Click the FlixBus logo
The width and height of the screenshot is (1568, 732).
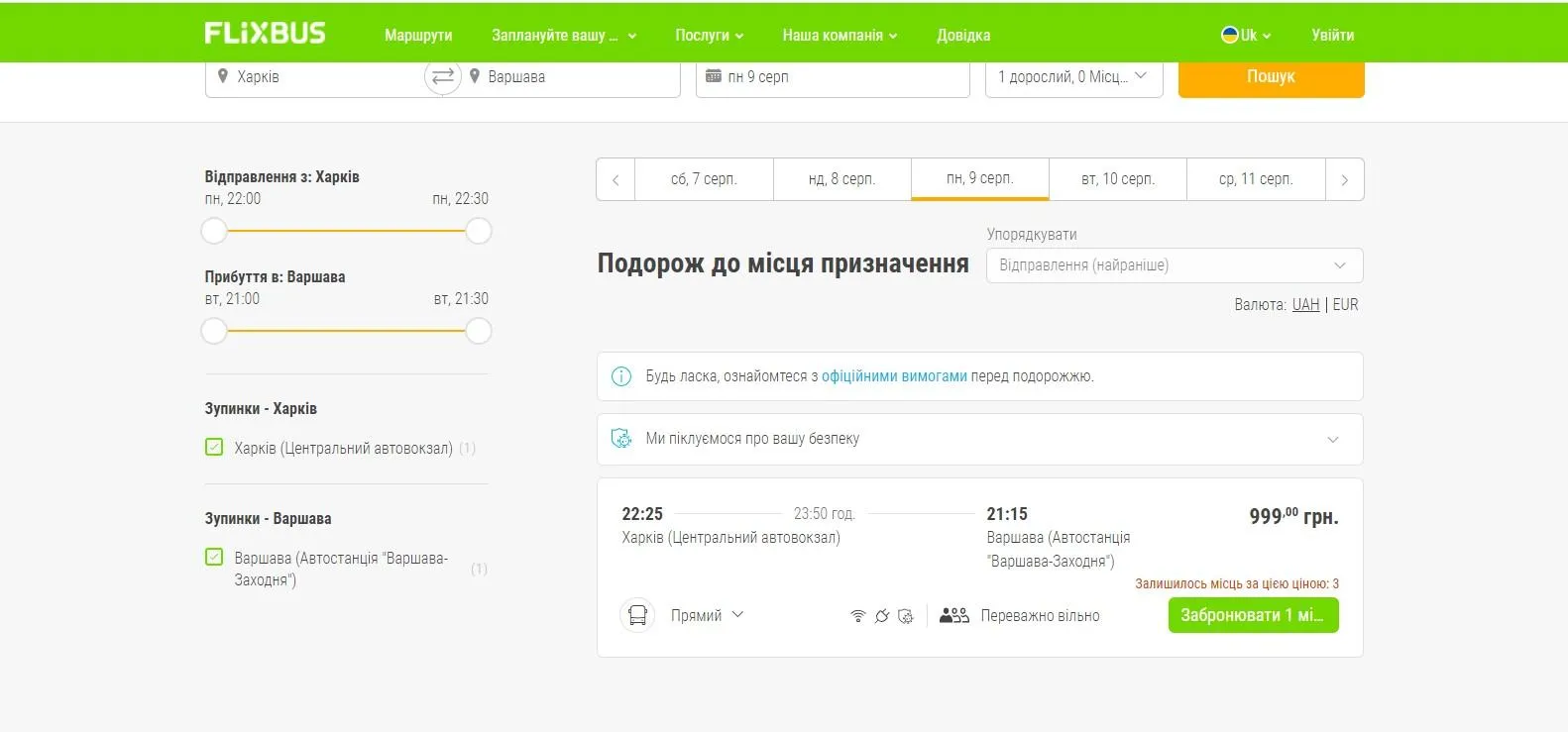(265, 34)
